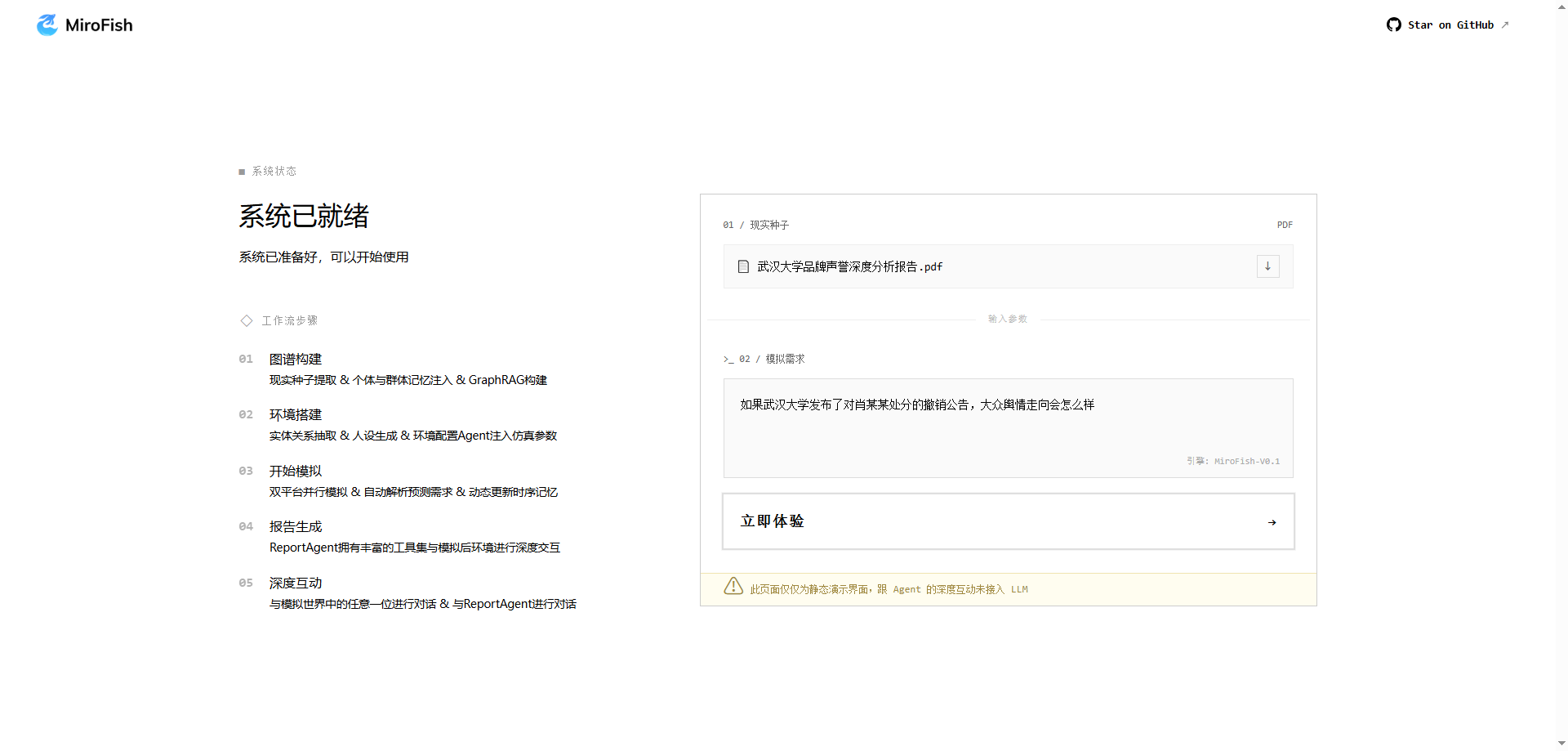1568x751 pixels.
Task: Click the MiroFish fish logo icon
Action: point(47,25)
